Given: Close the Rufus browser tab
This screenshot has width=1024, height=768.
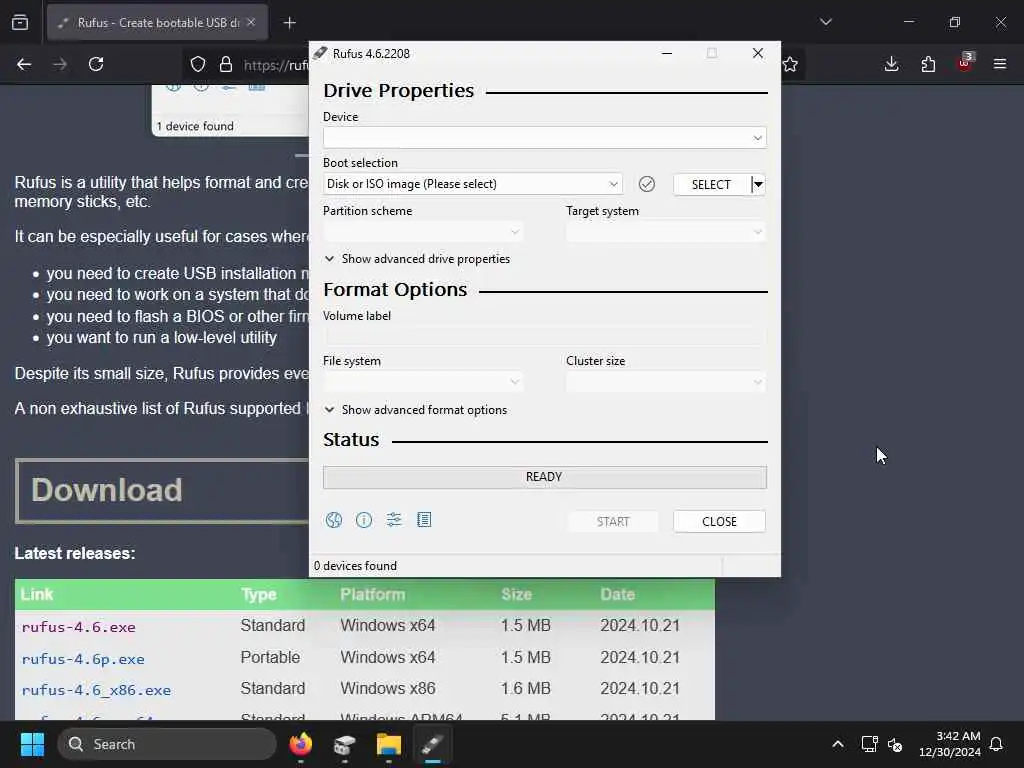Looking at the screenshot, I should tap(251, 22).
